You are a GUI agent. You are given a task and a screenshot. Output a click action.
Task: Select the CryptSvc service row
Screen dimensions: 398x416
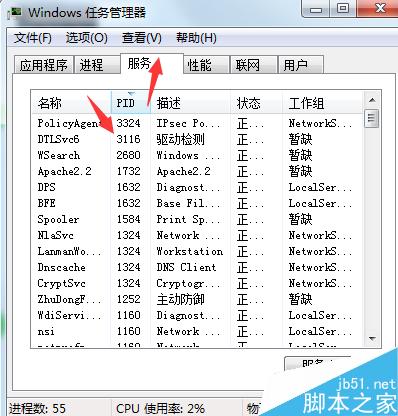click(197, 283)
